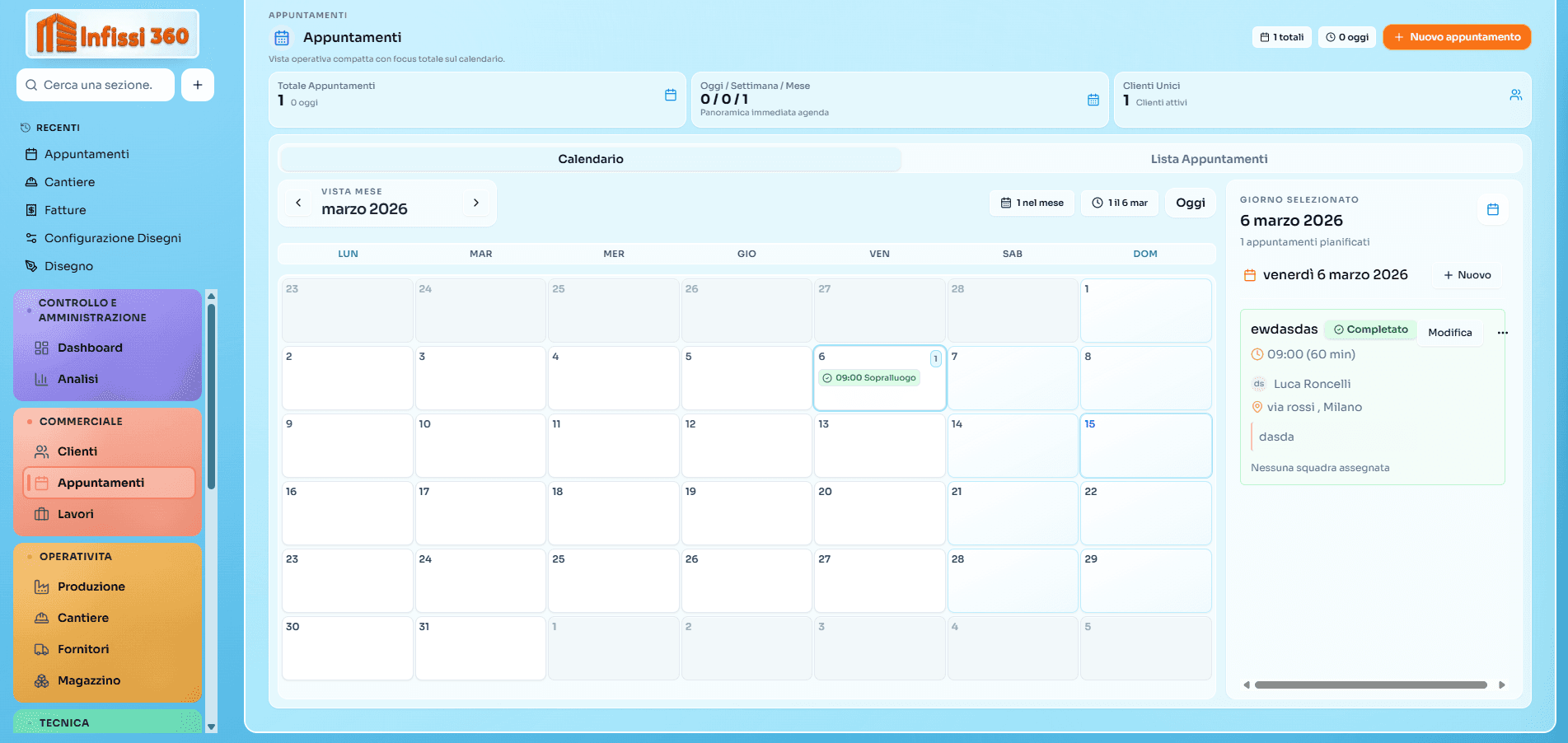1568x743 pixels.
Task: Focus the 'Cerca una sezione' search field
Action: coord(95,85)
